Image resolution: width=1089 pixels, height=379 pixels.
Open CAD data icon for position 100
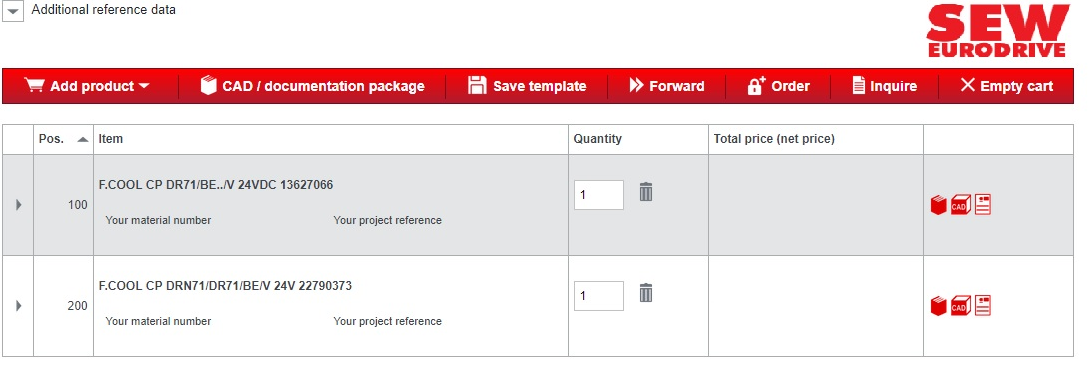[x=961, y=205]
